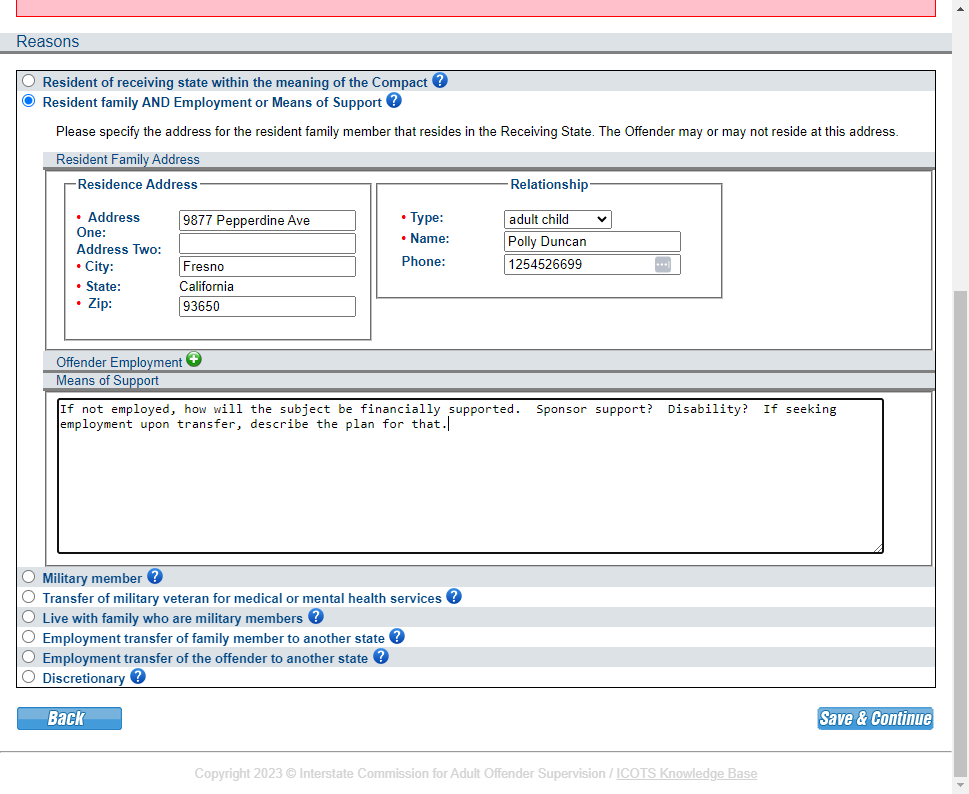Select Employment transfer of the offender radio

pyautogui.click(x=28, y=657)
